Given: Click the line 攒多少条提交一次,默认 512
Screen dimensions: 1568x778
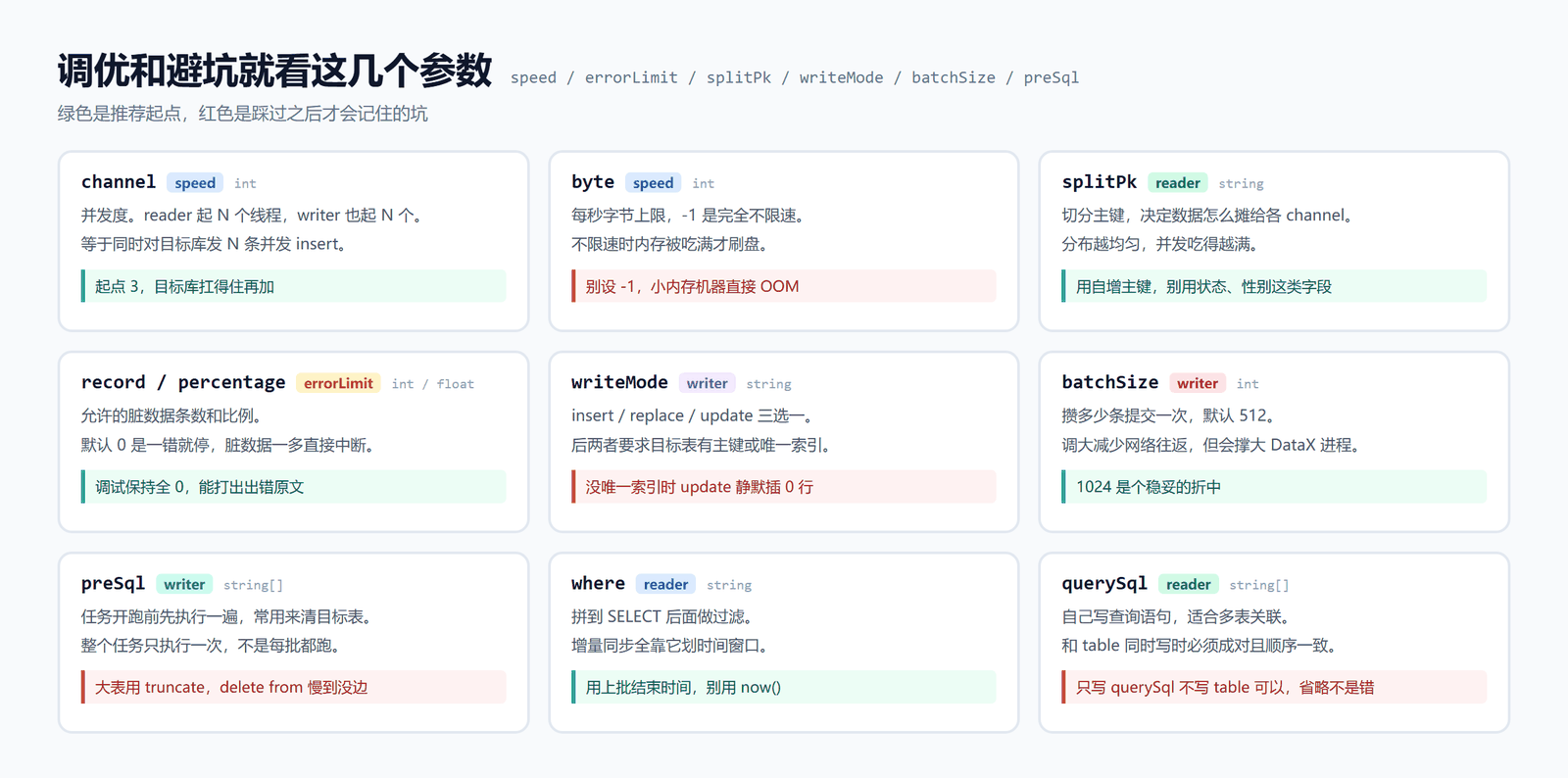Looking at the screenshot, I should tap(1169, 416).
